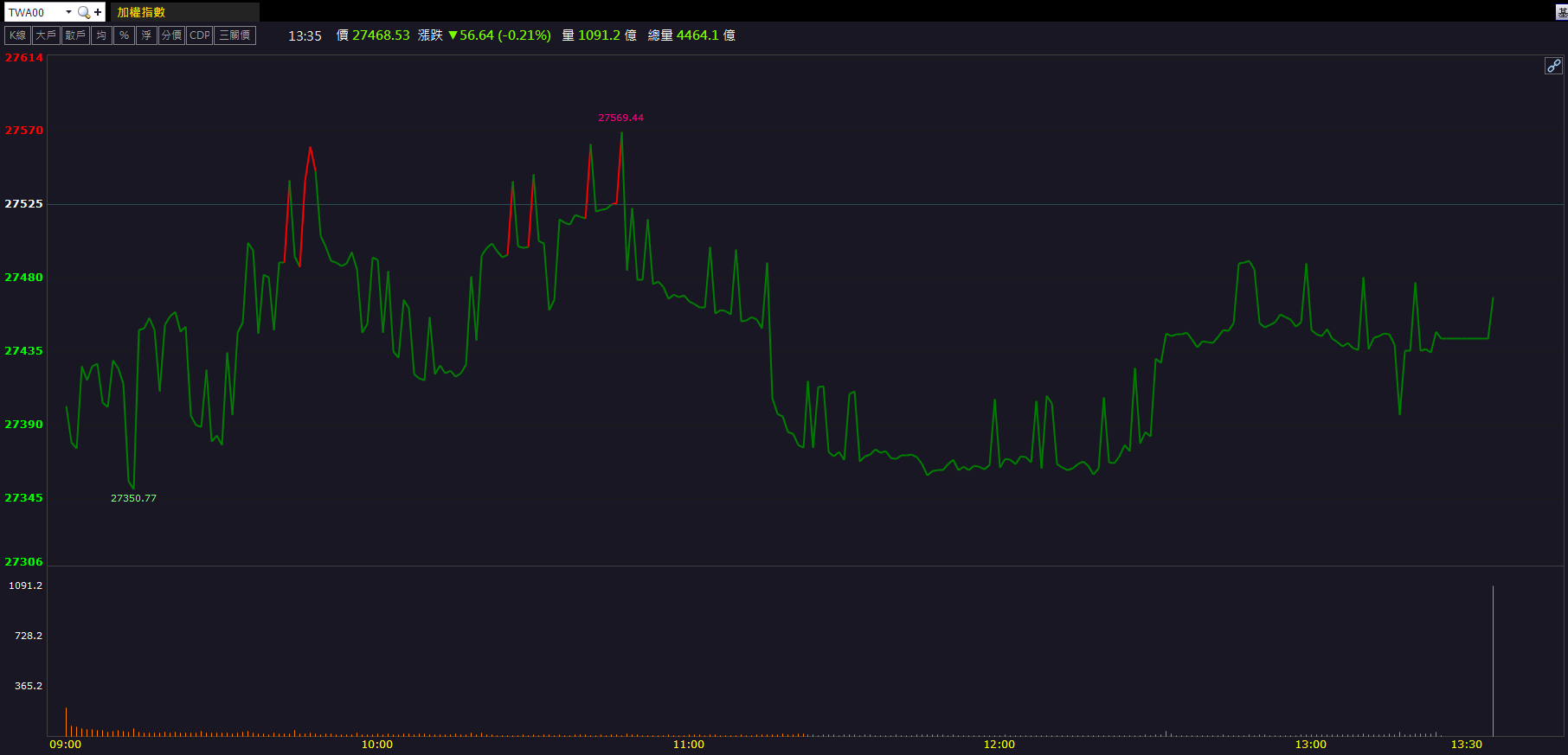This screenshot has width=1568, height=755.
Task: Open the 基 button at top right
Action: coord(1562,12)
